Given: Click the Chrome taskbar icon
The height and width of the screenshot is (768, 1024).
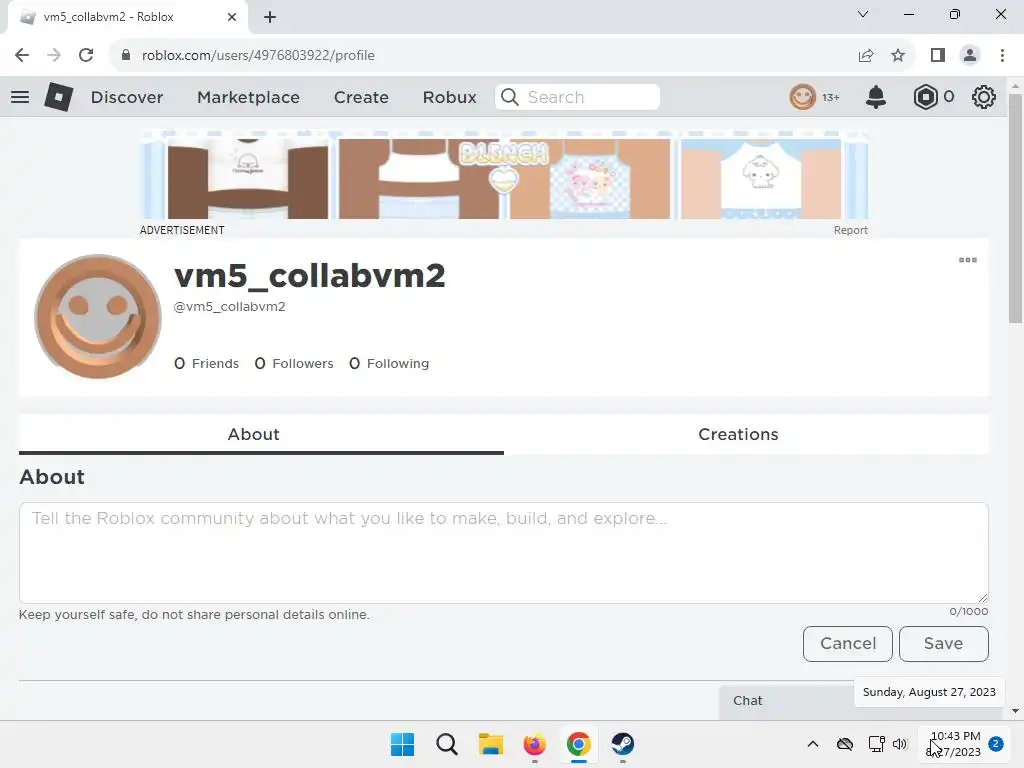Looking at the screenshot, I should click(579, 744).
